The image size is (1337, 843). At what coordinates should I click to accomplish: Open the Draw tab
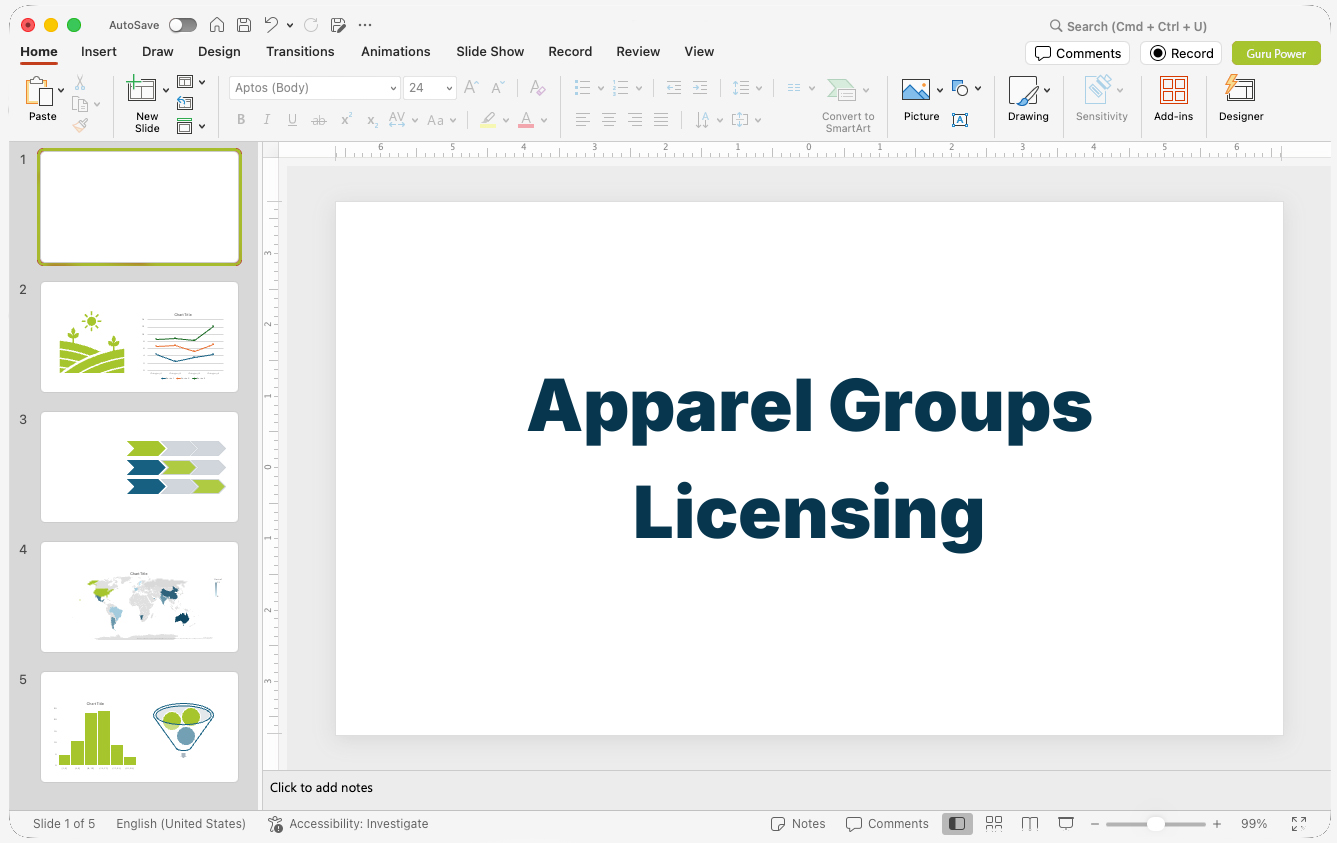(x=158, y=51)
